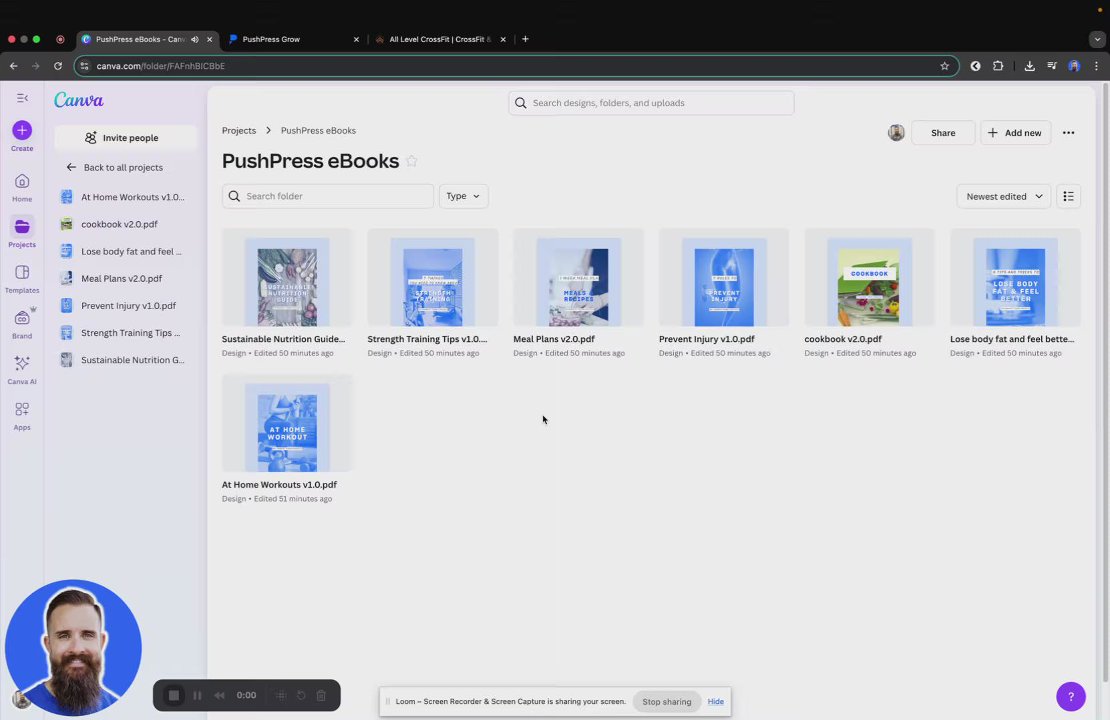Viewport: 1110px width, 720px height.
Task: Click the Share button
Action: click(x=943, y=133)
